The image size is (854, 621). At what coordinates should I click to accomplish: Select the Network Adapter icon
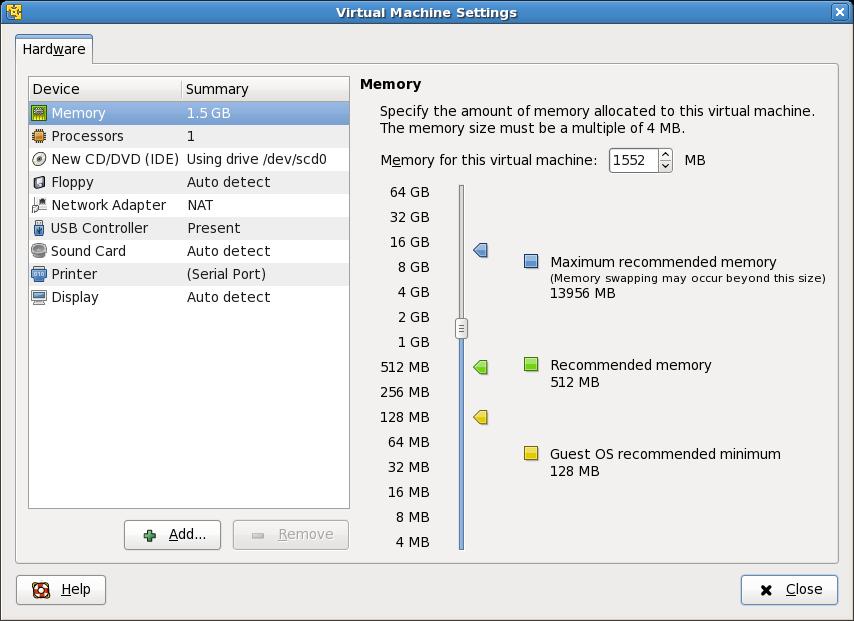pyautogui.click(x=39, y=205)
